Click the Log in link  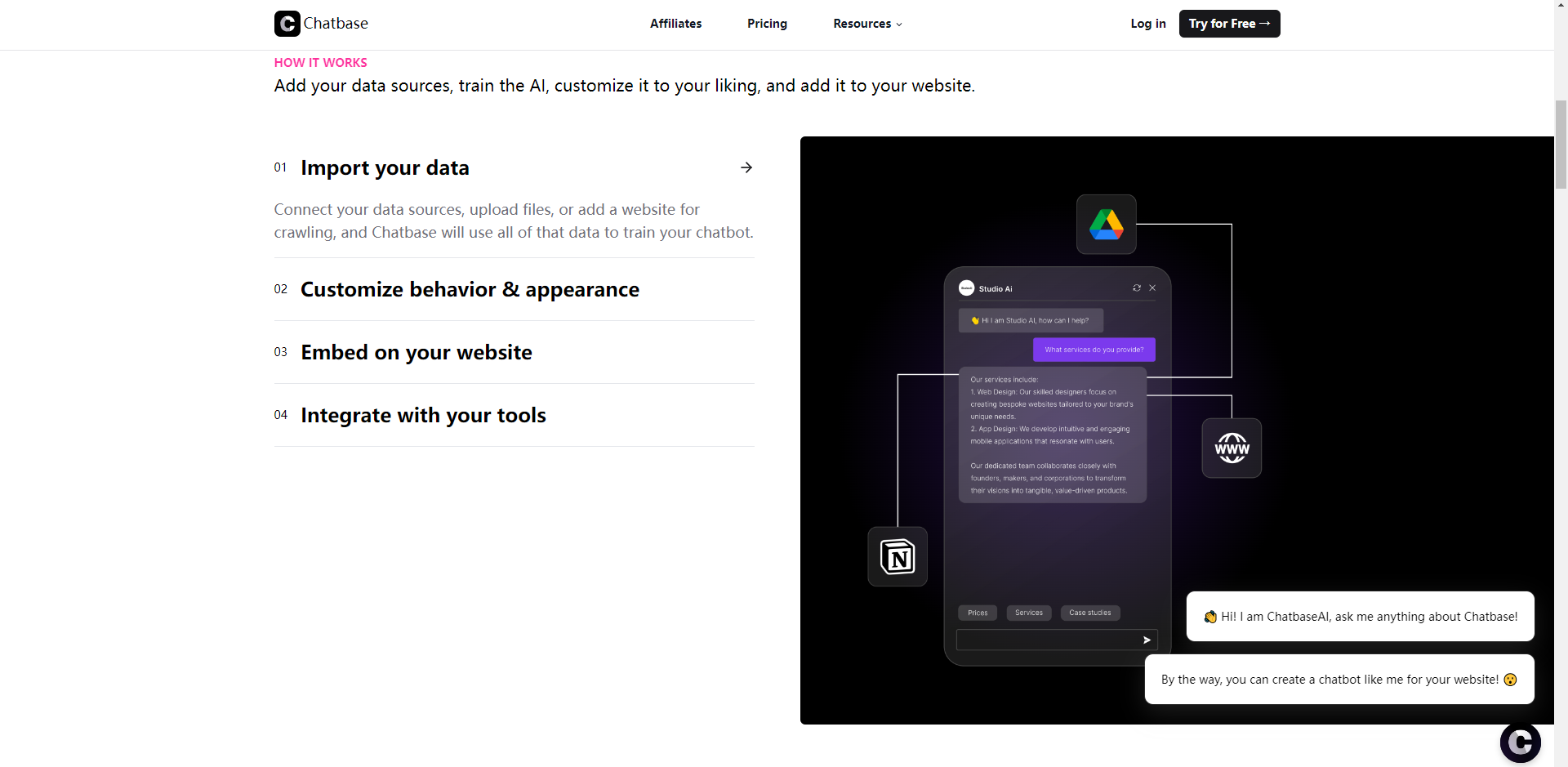point(1148,24)
